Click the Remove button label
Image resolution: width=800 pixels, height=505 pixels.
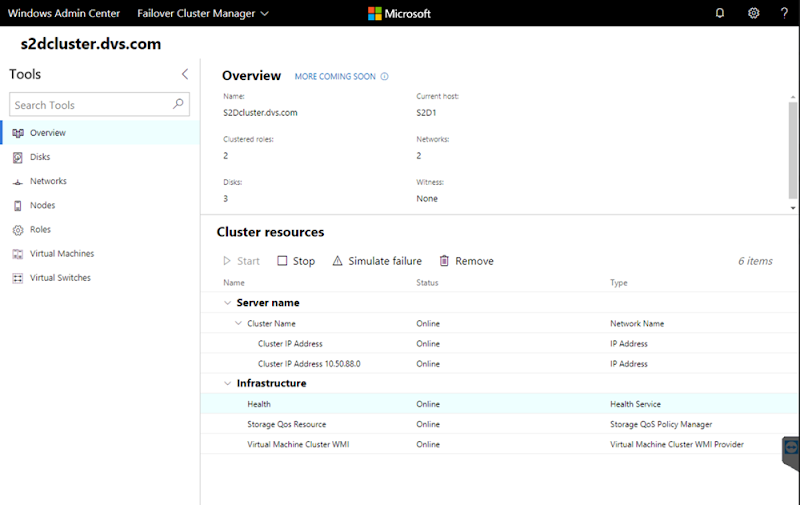[474, 261]
